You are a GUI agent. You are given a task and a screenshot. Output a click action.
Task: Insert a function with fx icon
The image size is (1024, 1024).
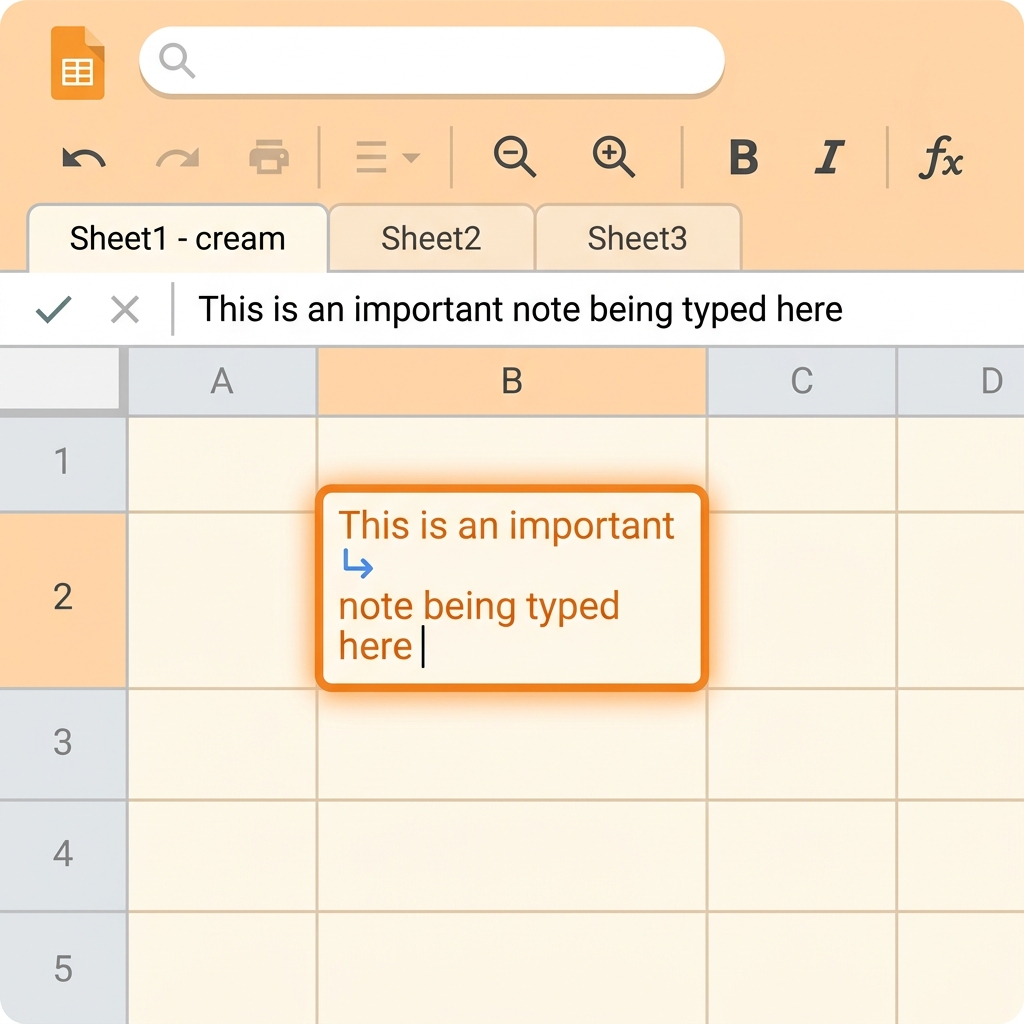[940, 157]
